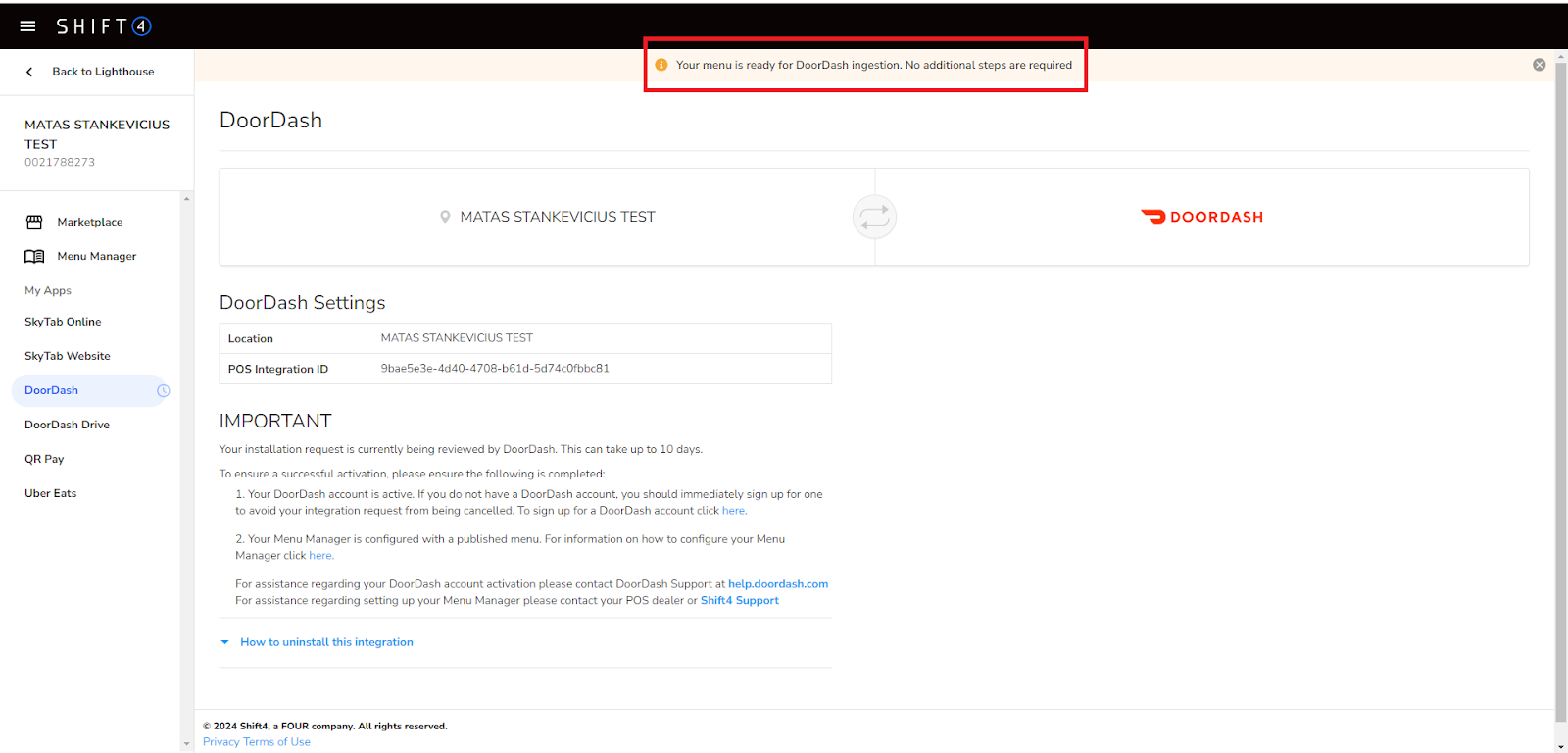Click the Menu Manager book icon
The width and height of the screenshot is (1568, 753).
34,257
